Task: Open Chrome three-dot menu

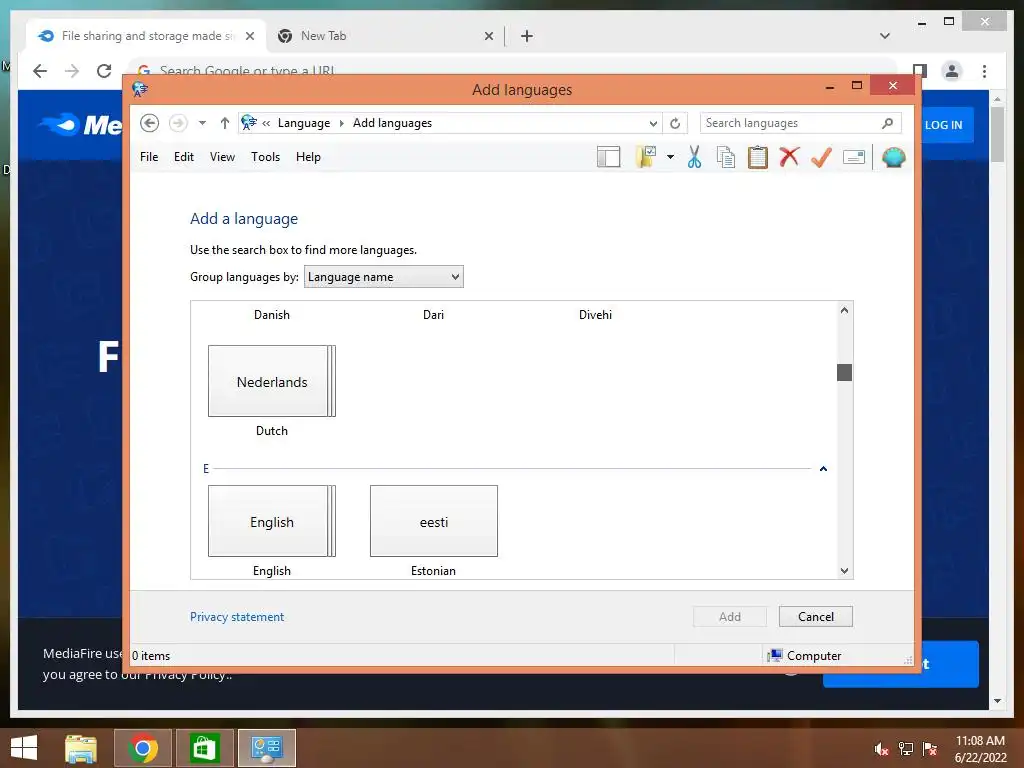Action: pyautogui.click(x=984, y=71)
